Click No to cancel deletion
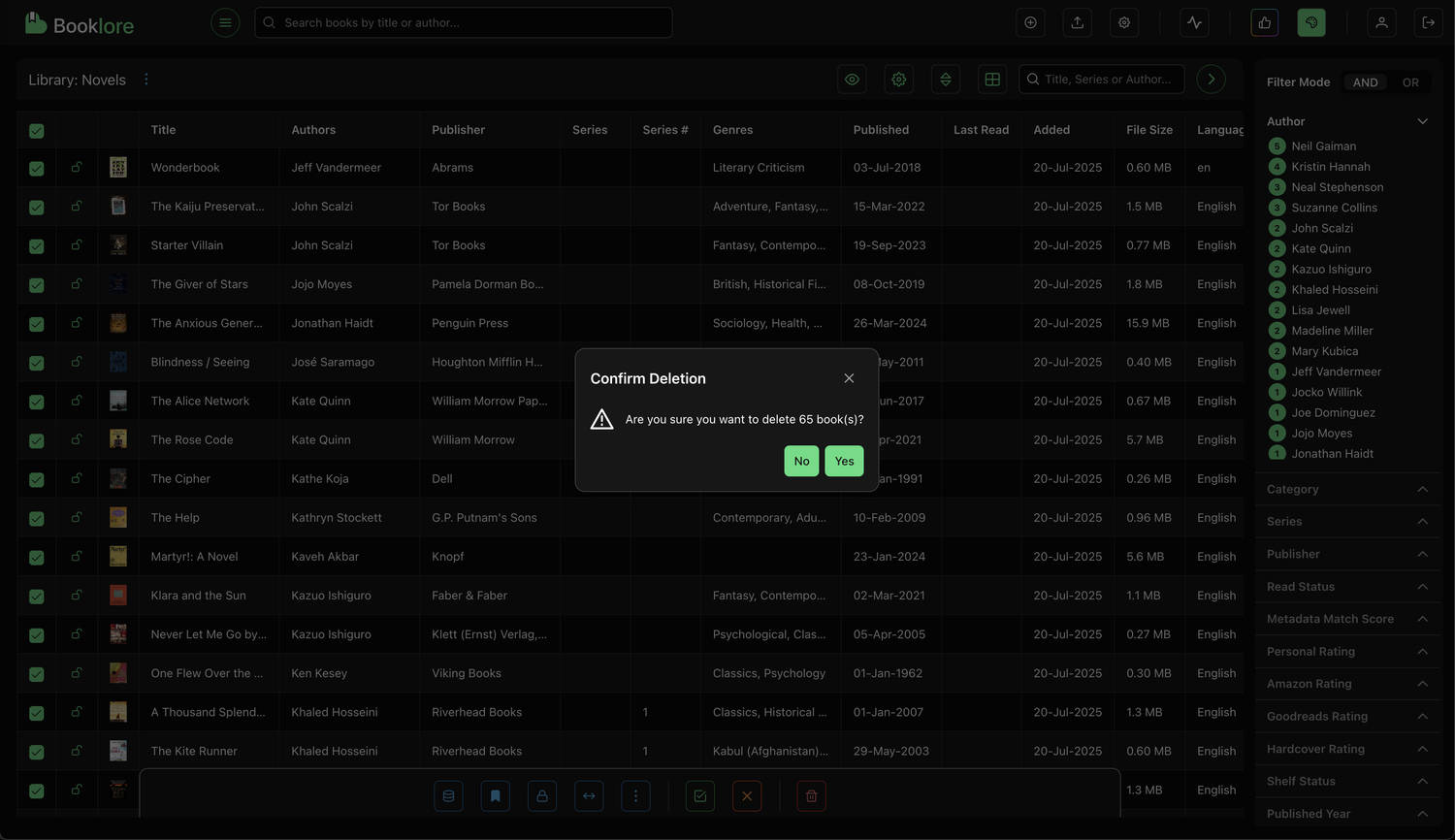This screenshot has height=840, width=1455. coord(801,461)
